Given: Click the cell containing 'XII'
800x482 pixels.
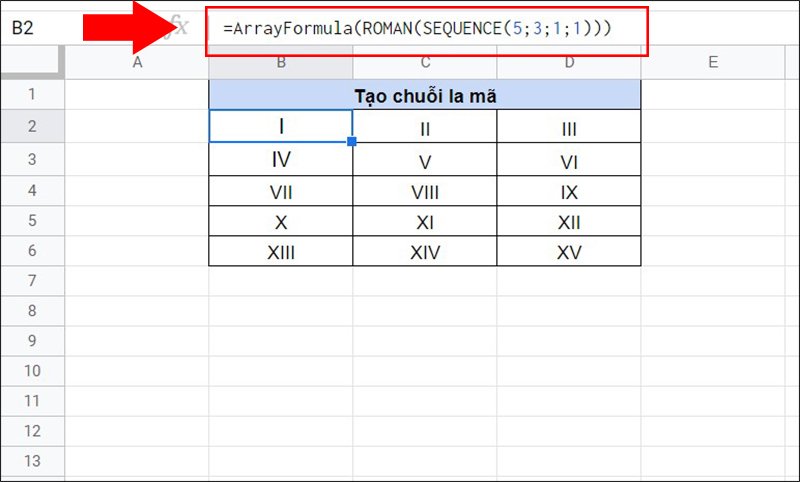Looking at the screenshot, I should click(569, 221).
